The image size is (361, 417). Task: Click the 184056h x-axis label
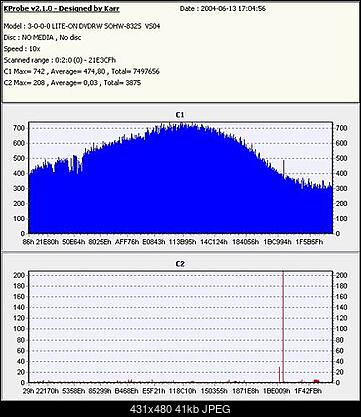point(245,242)
